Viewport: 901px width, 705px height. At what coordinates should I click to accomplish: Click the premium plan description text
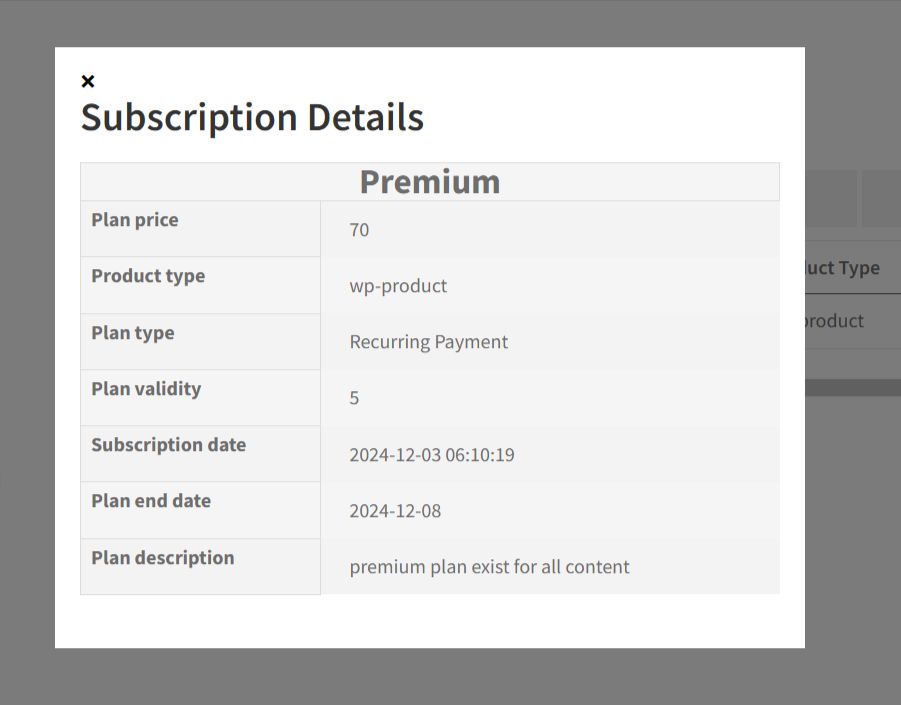(x=489, y=567)
